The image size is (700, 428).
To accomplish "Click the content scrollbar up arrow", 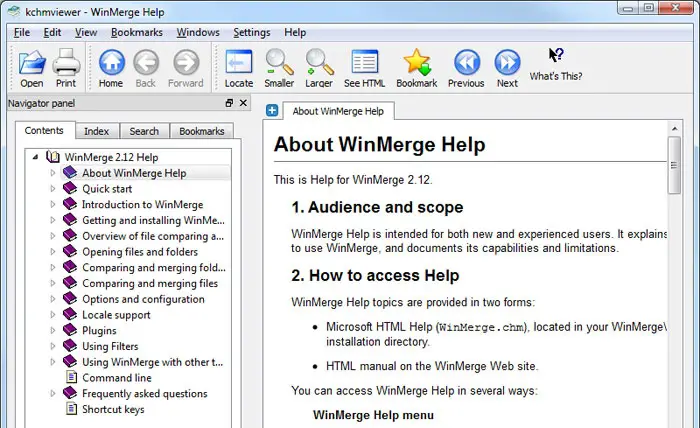I will [675, 129].
